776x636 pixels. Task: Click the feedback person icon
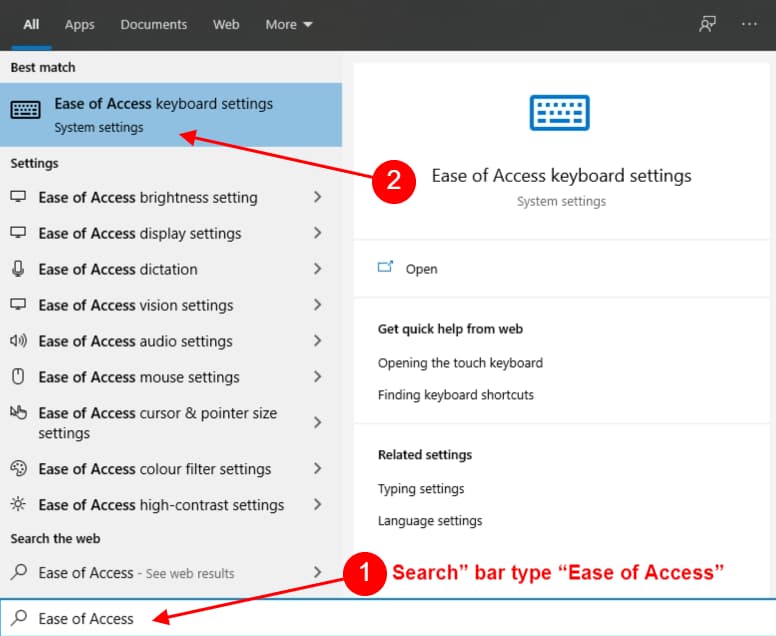point(707,24)
